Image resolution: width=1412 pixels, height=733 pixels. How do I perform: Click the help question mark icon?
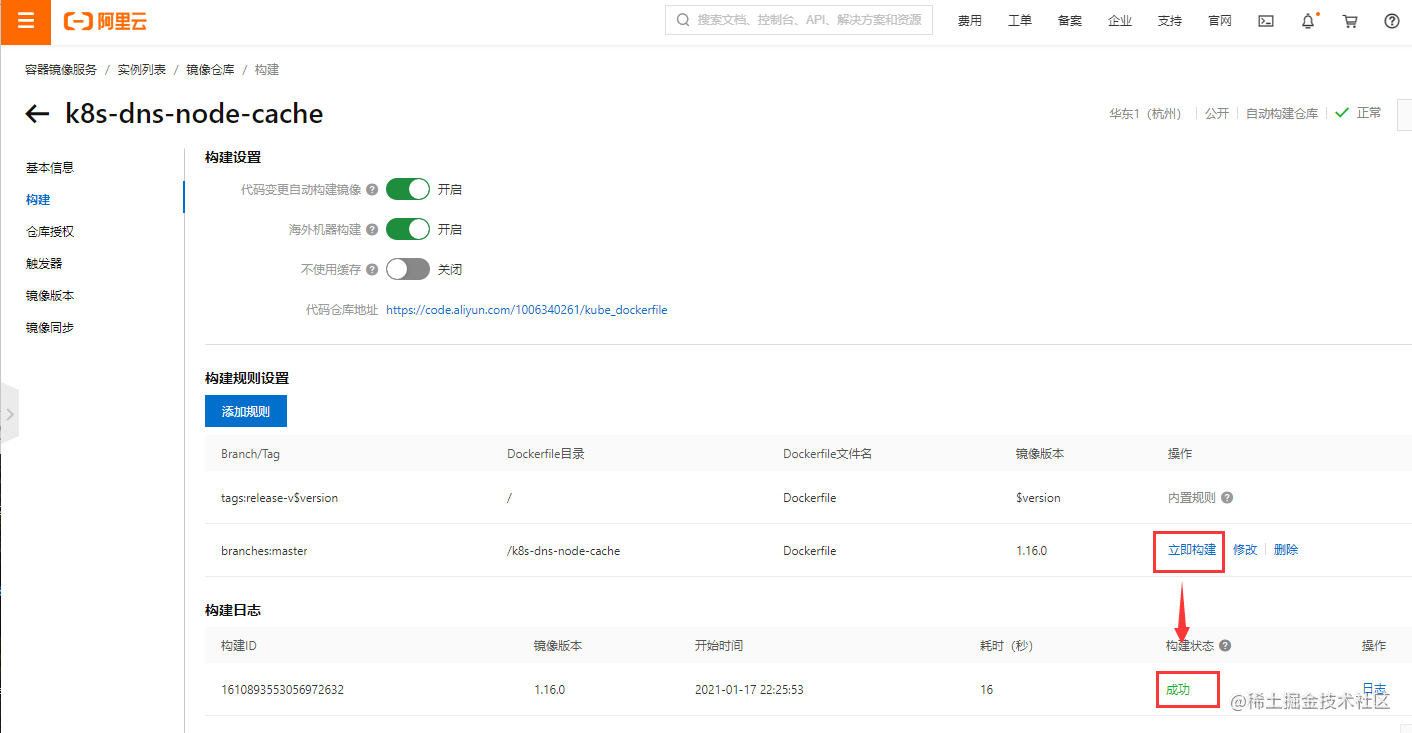point(1392,21)
